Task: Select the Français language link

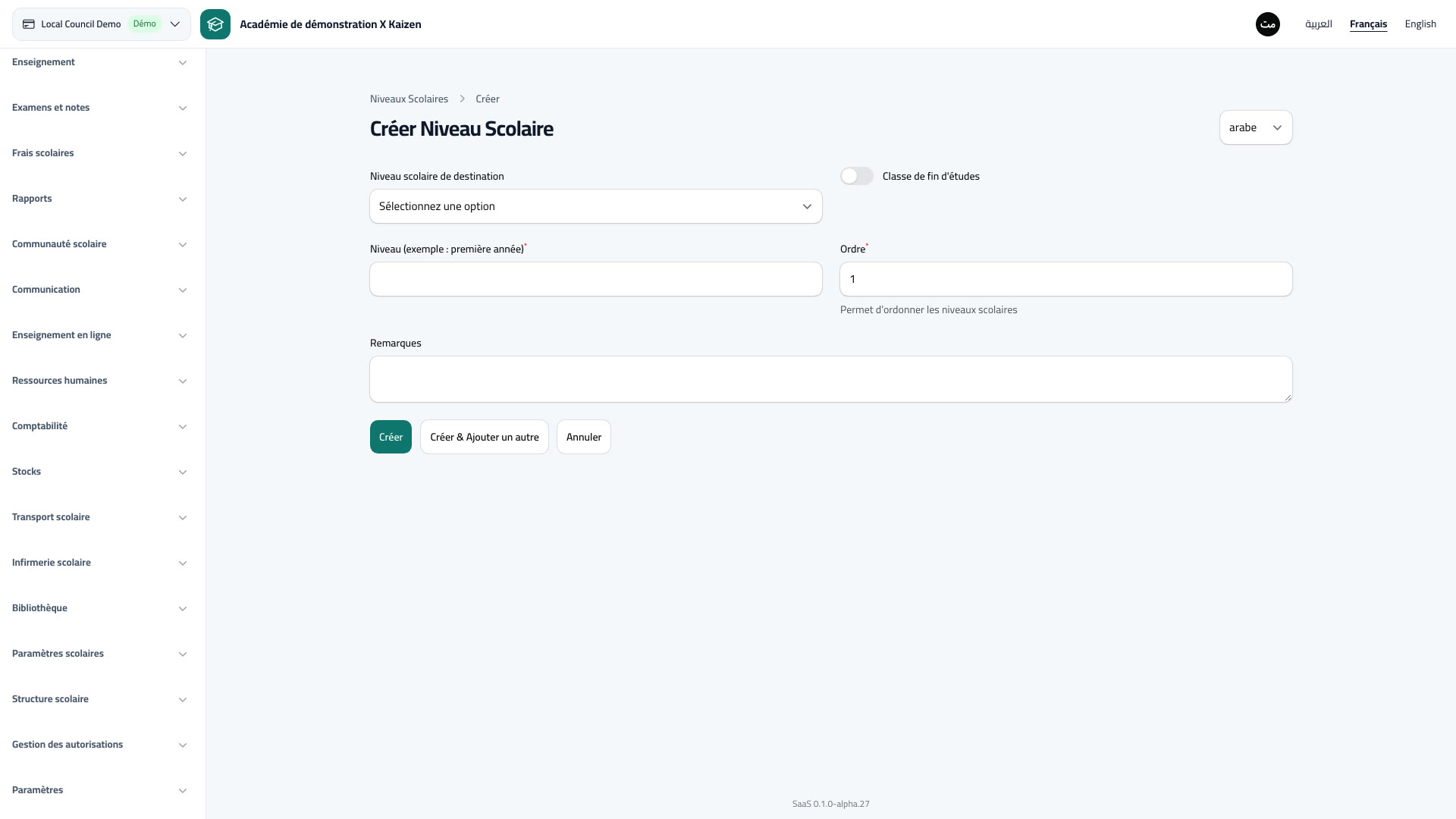Action: (1368, 24)
